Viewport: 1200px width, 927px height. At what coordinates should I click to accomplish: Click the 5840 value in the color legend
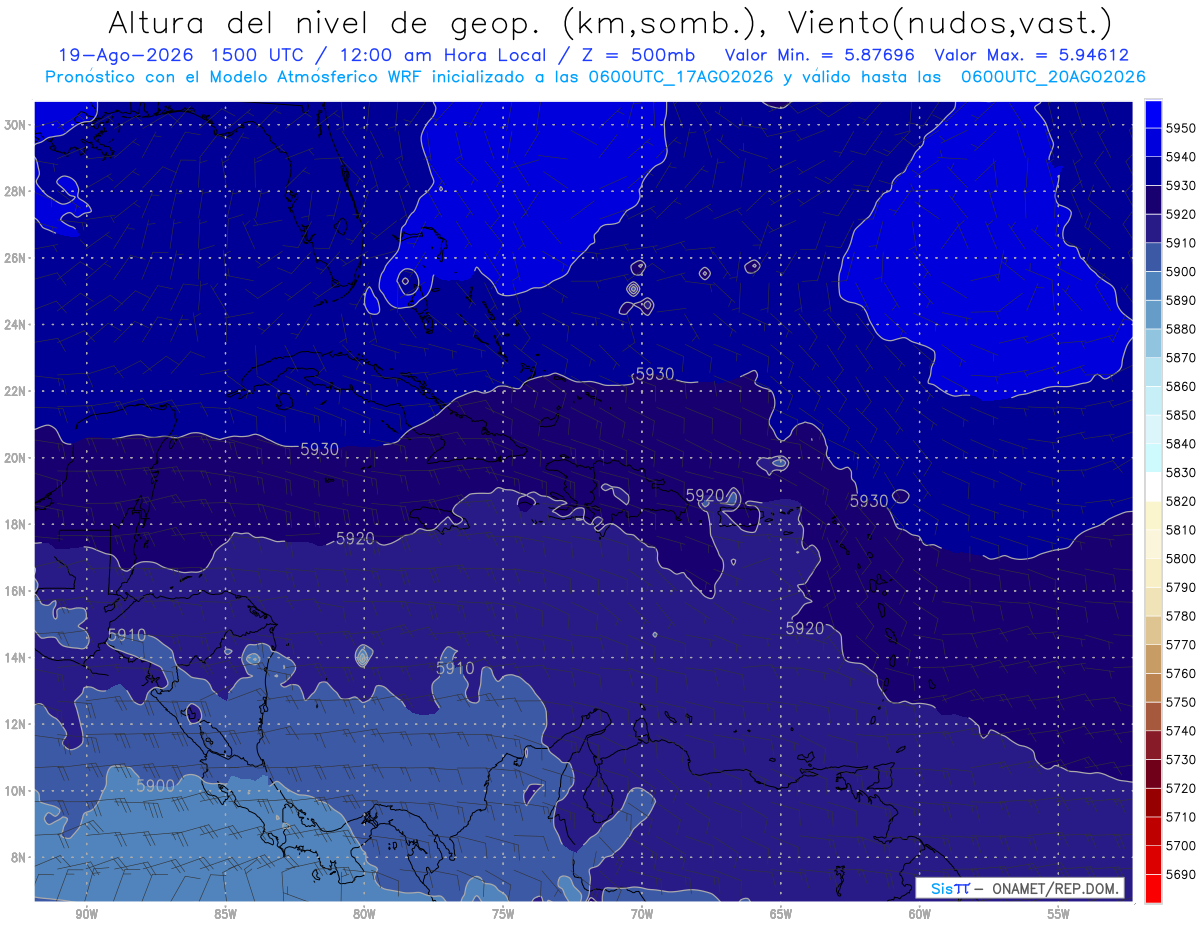1180,443
